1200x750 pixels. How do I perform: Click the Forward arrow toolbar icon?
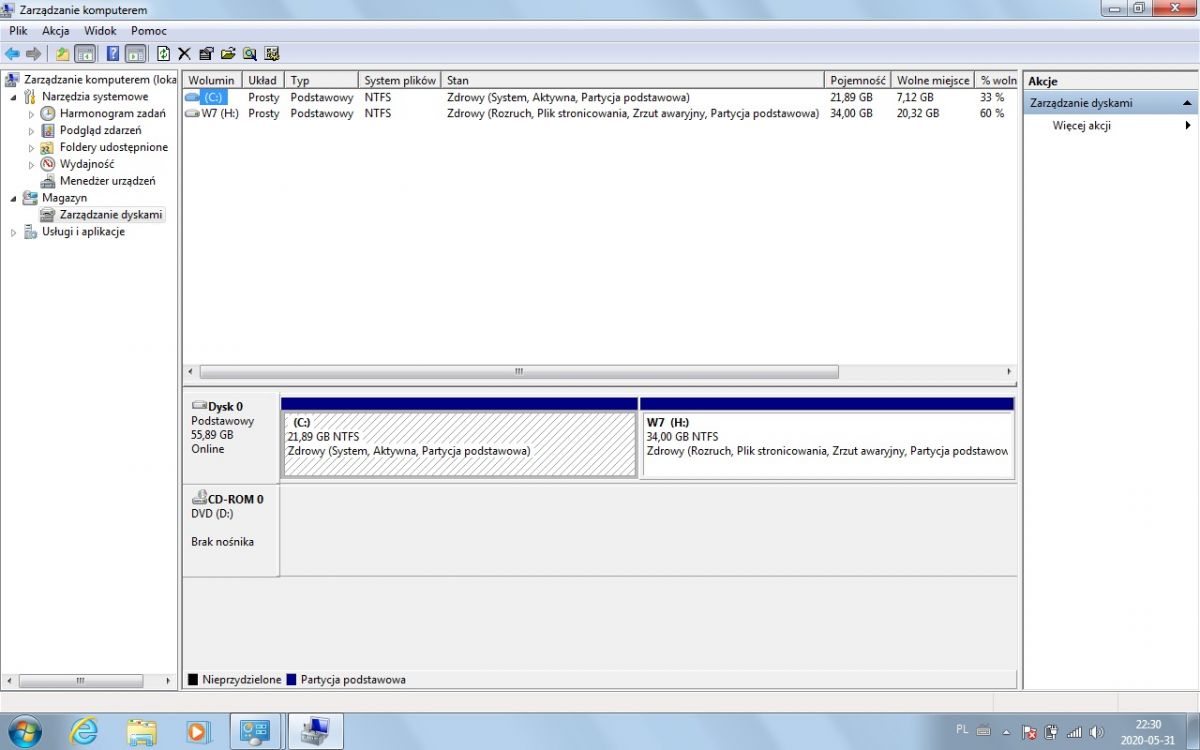(34, 54)
